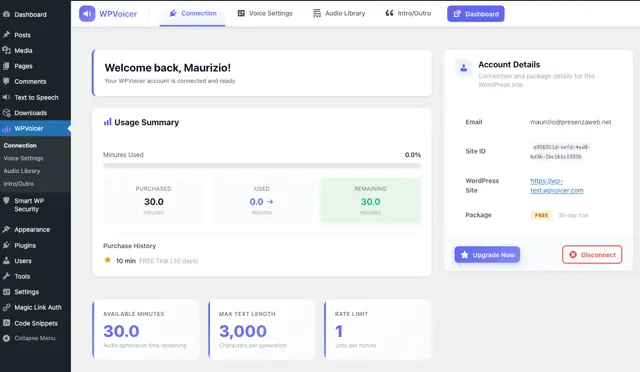Click the WPVoicer bars icon in sidebar
The image size is (640, 372).
pos(7,129)
